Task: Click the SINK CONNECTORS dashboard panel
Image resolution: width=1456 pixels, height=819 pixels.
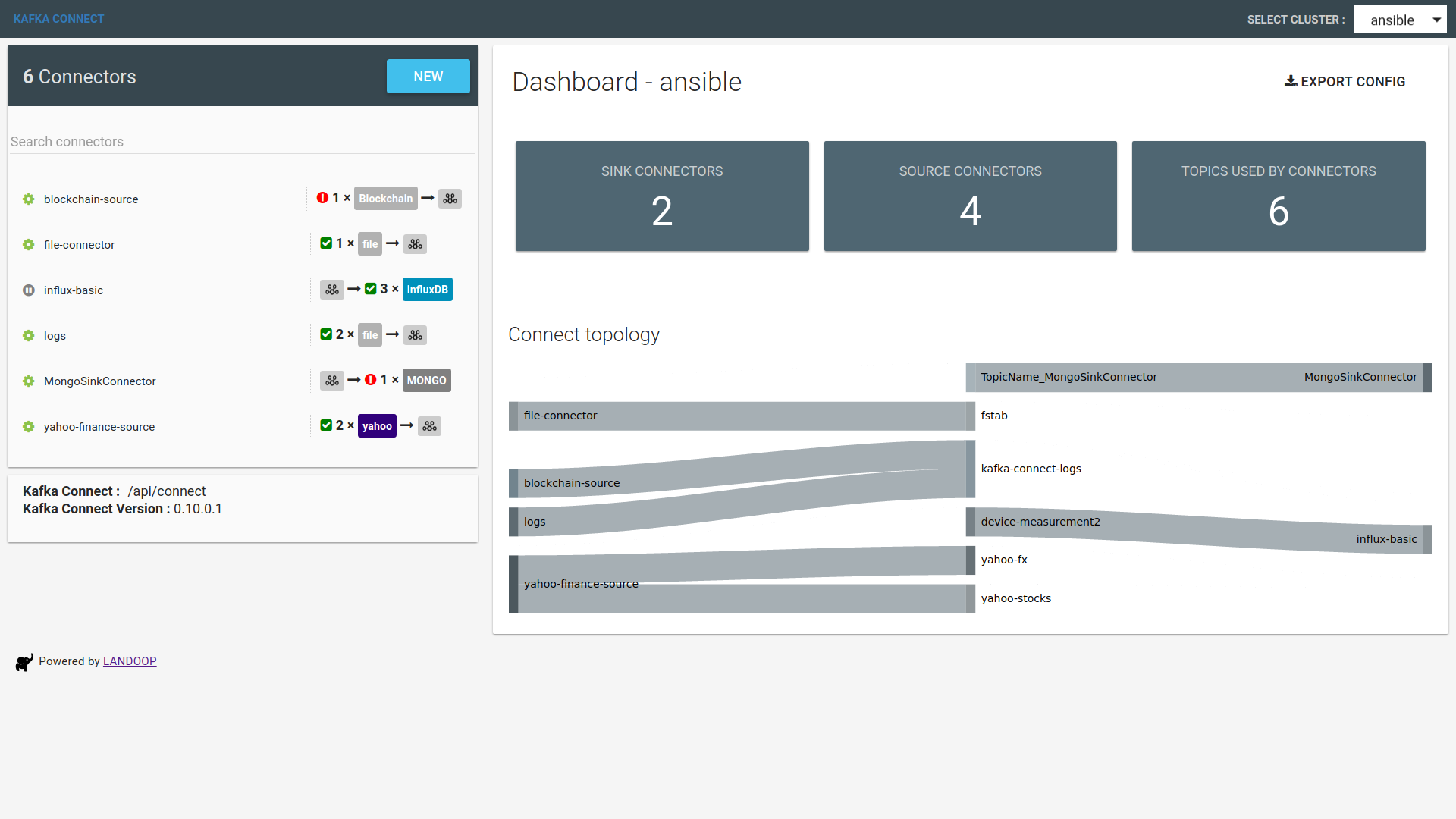Action: tap(662, 196)
